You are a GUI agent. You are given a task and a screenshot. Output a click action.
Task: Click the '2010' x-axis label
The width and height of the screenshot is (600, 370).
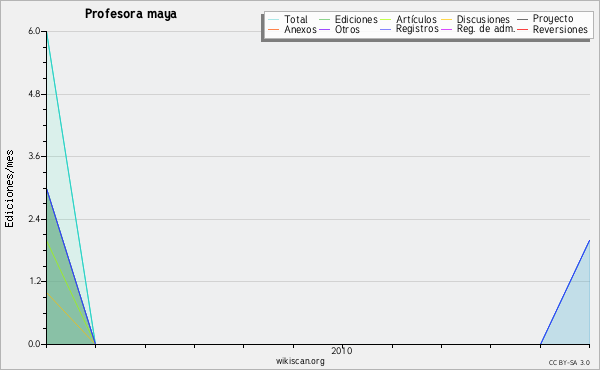point(342,351)
